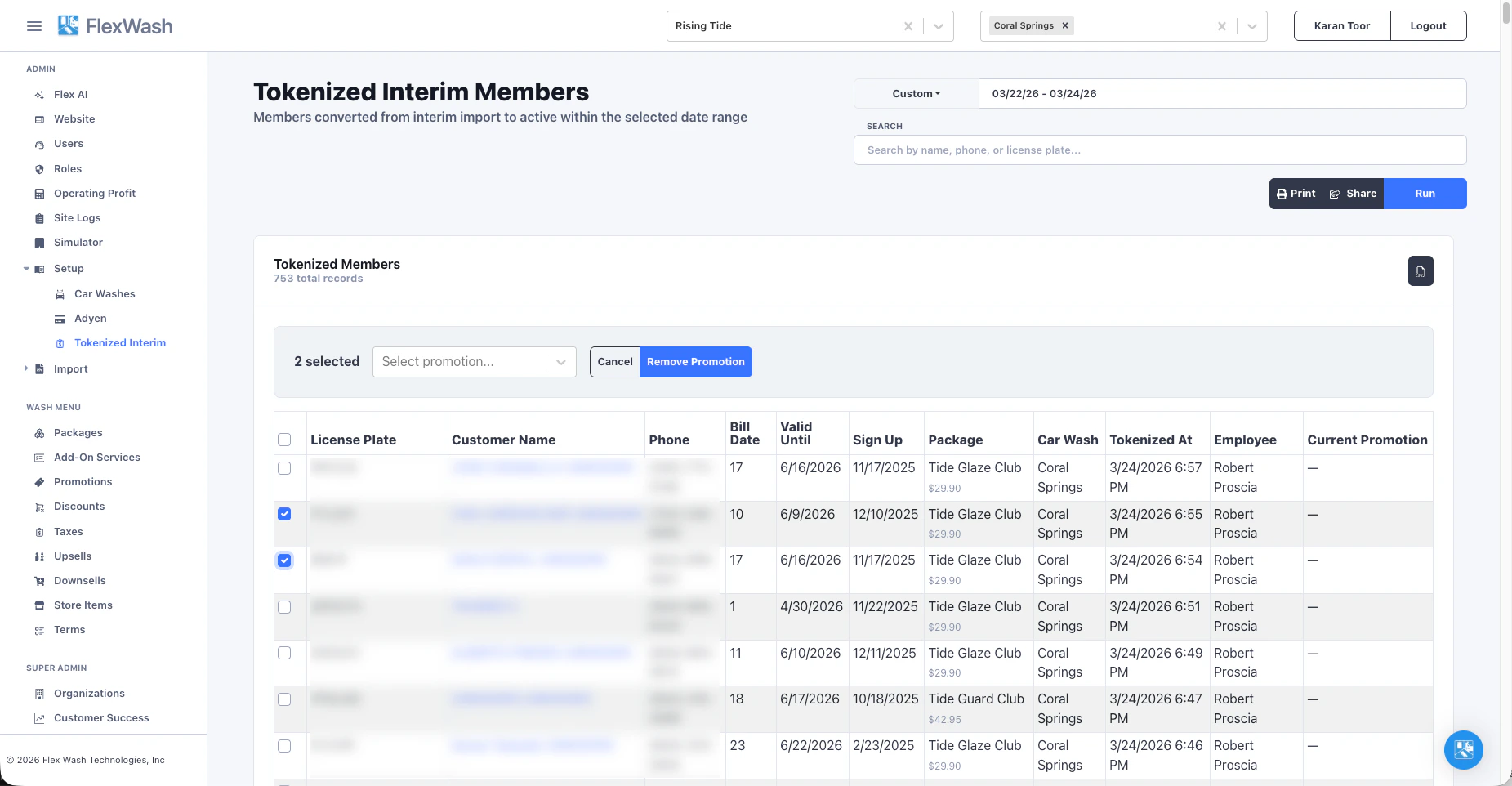
Task: Open the Select promotion dropdown
Action: coord(475,362)
